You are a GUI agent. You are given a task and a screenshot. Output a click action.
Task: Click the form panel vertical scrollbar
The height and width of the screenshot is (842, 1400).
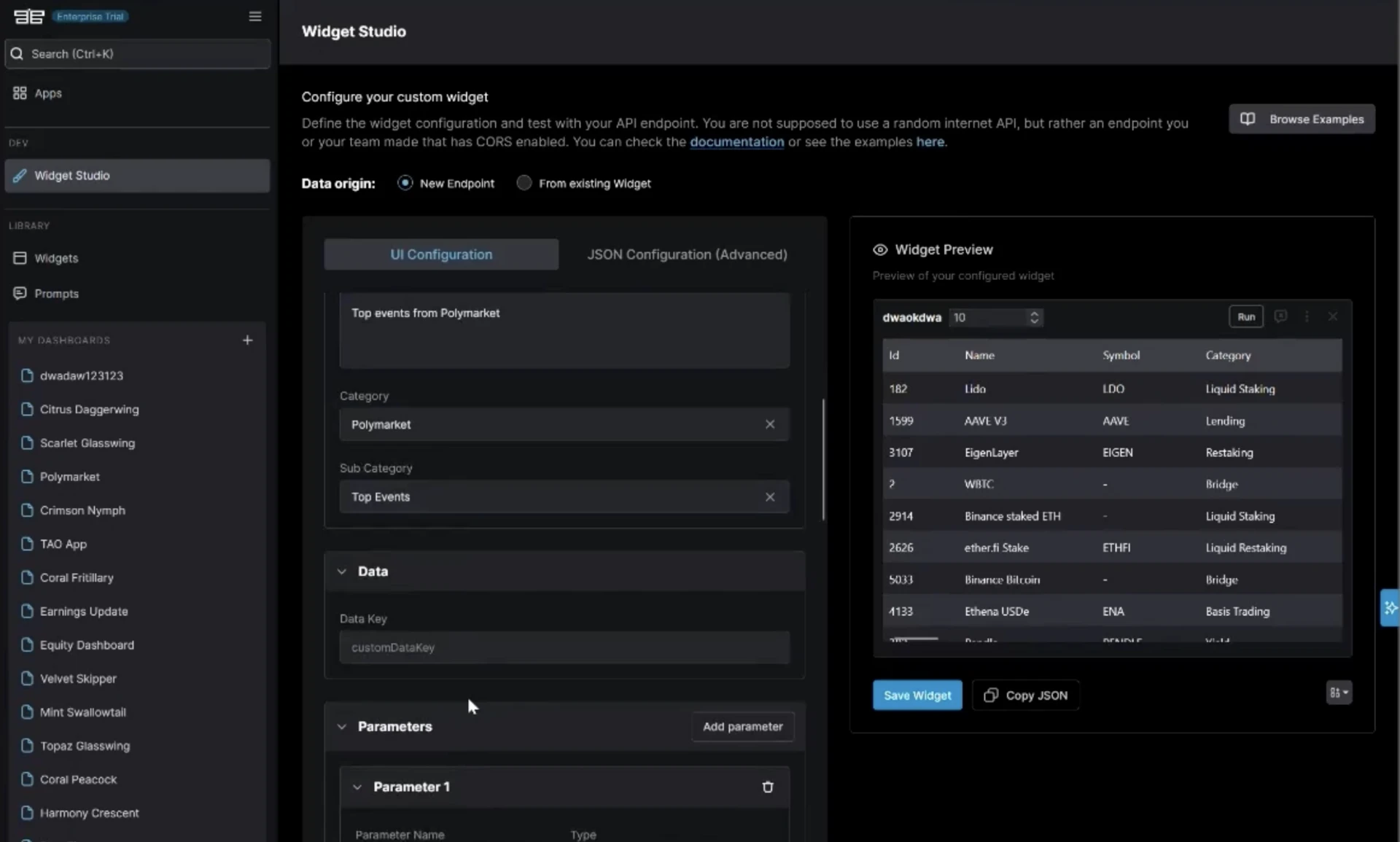point(823,459)
